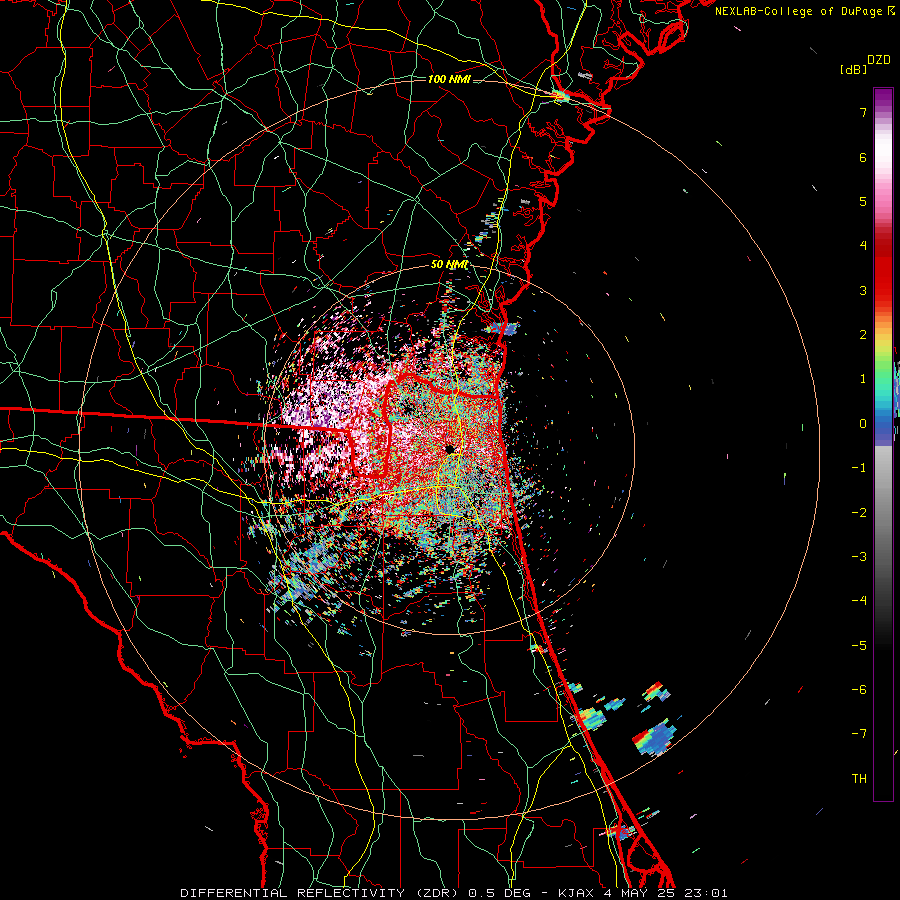
Task: Click the -6 value on the scale
Action: 859,689
